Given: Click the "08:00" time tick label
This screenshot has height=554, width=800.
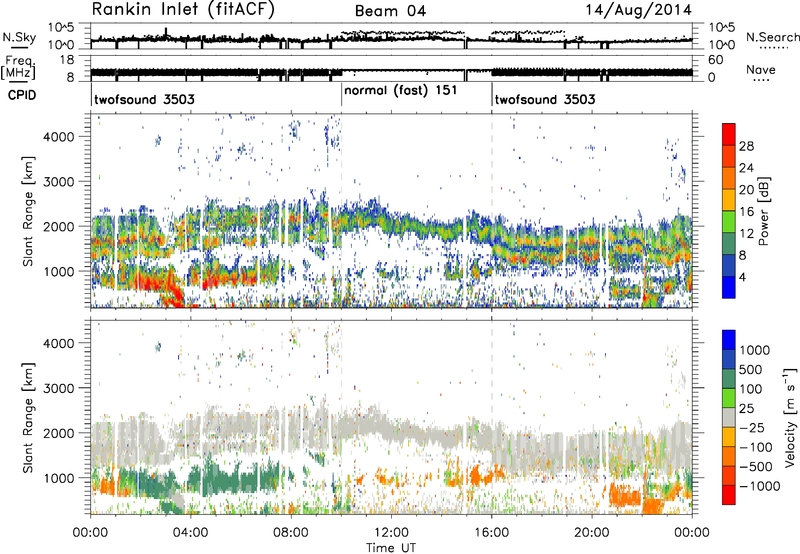Looking at the screenshot, I should tap(291, 533).
